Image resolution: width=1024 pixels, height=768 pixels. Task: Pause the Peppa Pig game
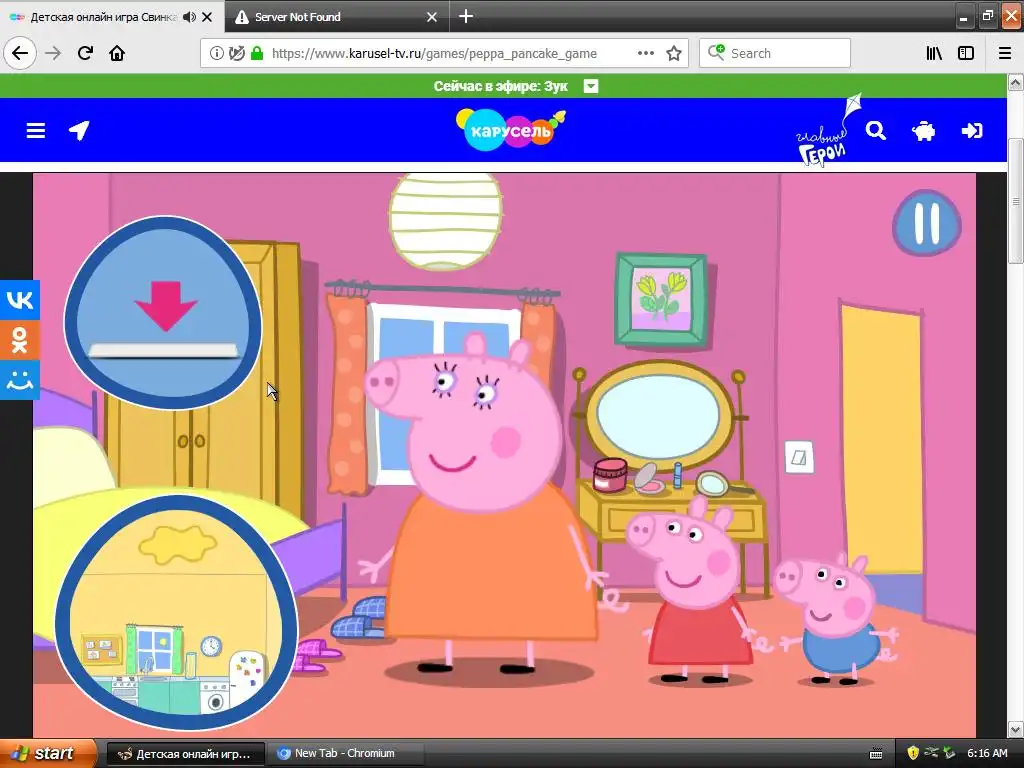tap(926, 223)
